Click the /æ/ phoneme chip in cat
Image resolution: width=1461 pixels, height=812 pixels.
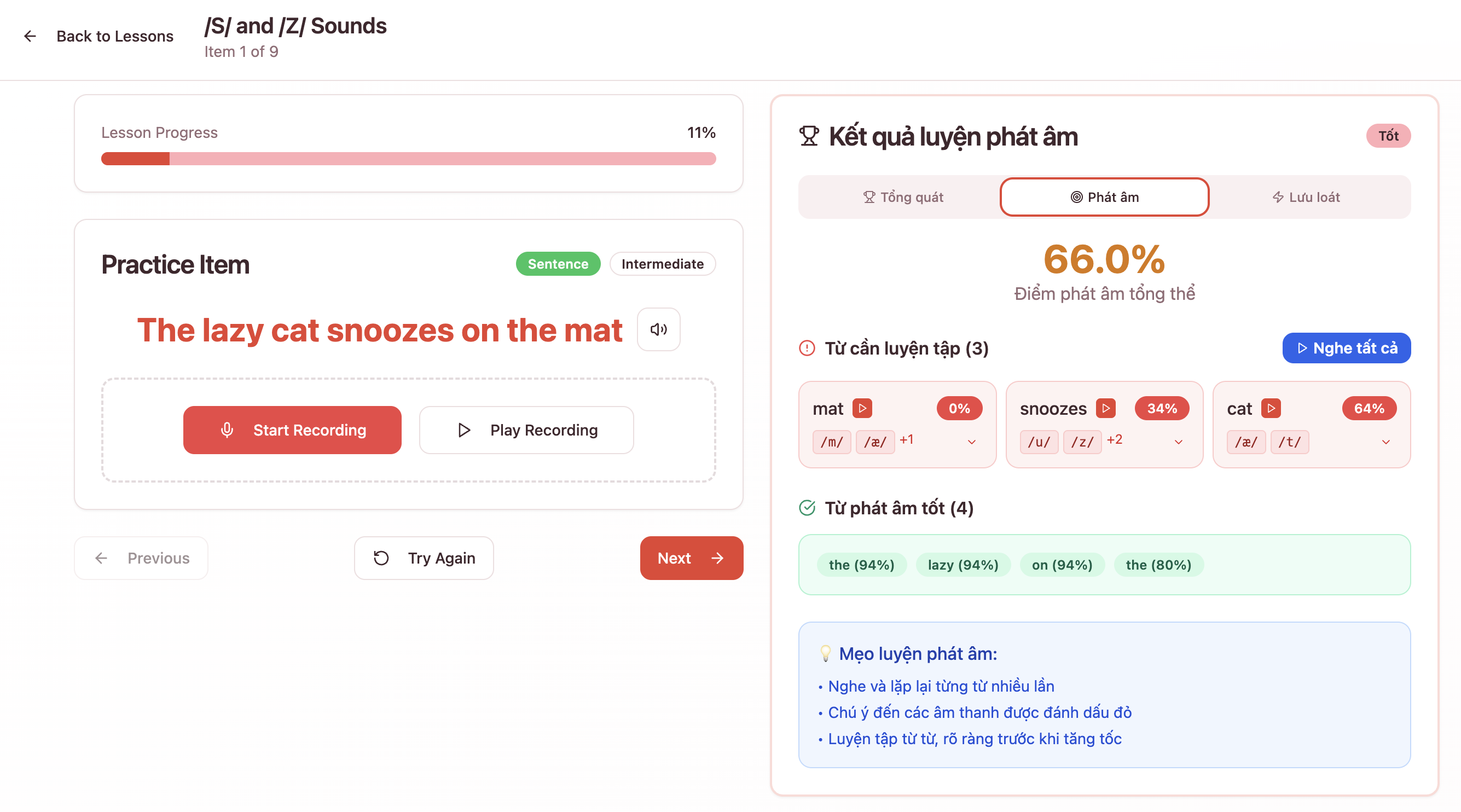[1246, 442]
